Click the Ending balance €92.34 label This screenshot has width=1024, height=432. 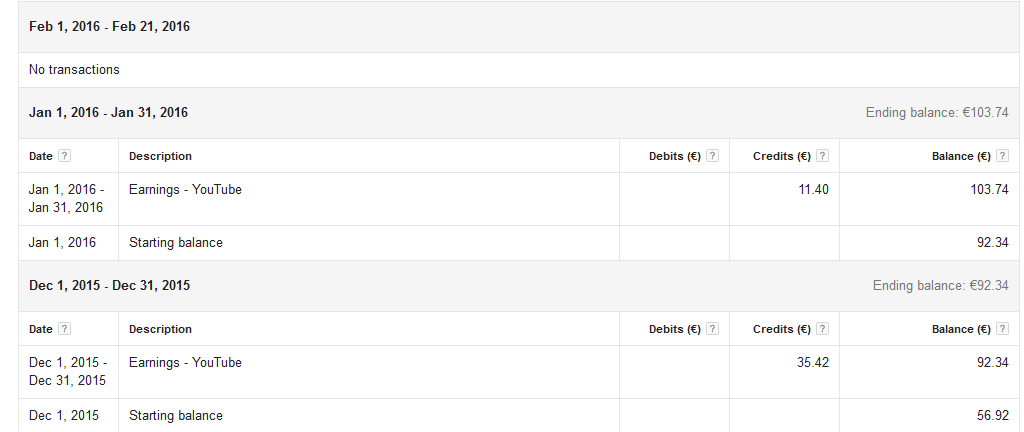click(x=940, y=286)
